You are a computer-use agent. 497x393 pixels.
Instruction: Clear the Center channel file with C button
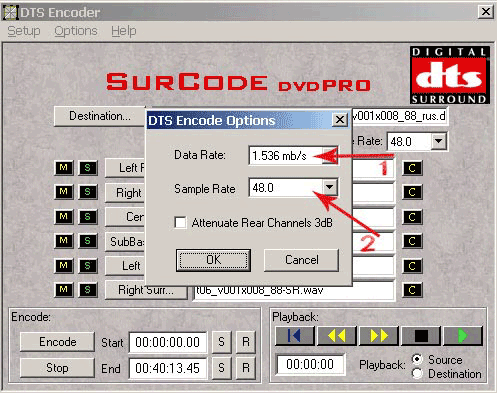tap(412, 217)
